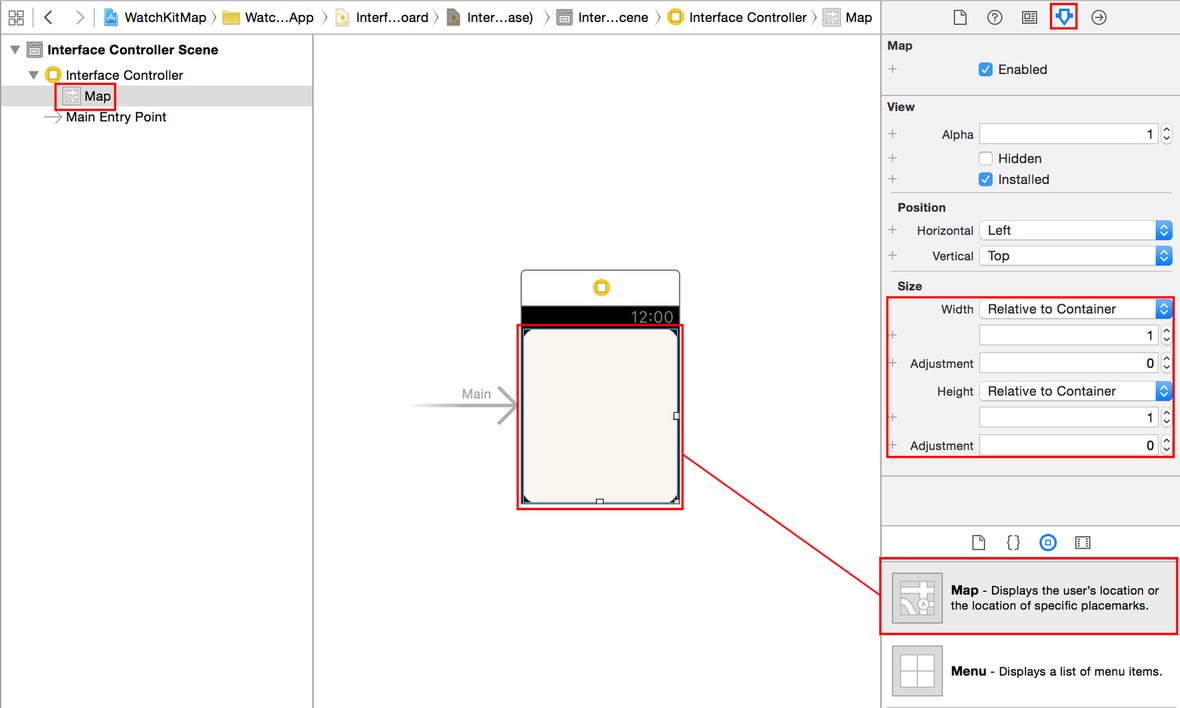Select the Map item in the outline
1180x708 pixels.
point(96,95)
